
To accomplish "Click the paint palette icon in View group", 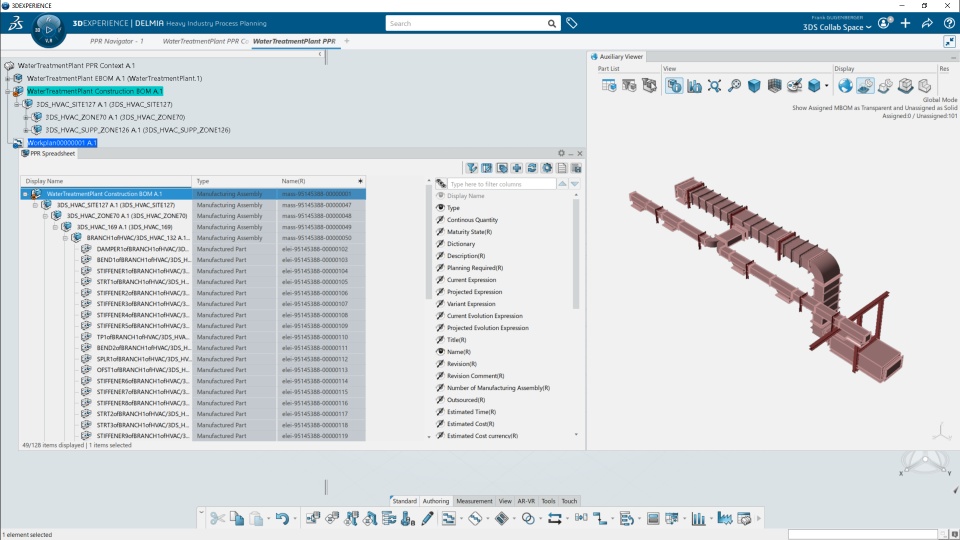I will [x=794, y=86].
